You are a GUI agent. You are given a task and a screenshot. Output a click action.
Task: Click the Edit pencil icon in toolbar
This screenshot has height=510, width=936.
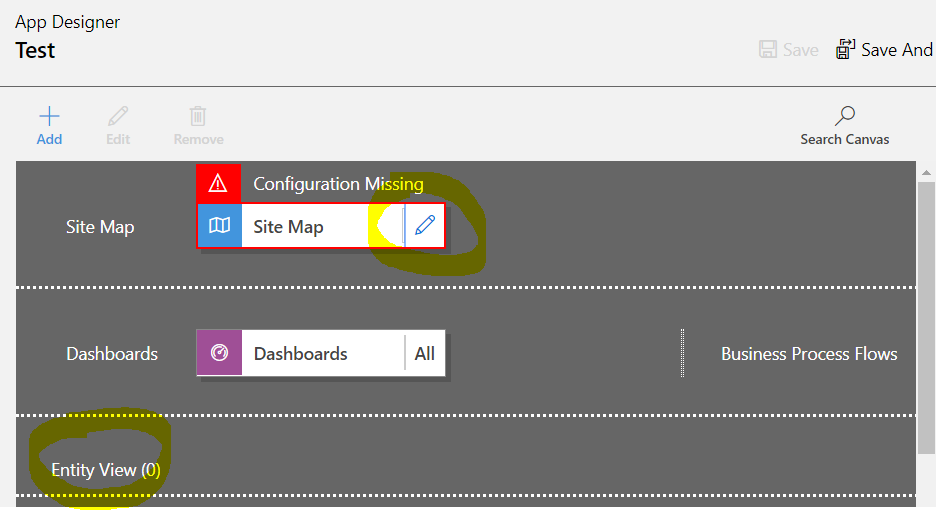tap(118, 116)
